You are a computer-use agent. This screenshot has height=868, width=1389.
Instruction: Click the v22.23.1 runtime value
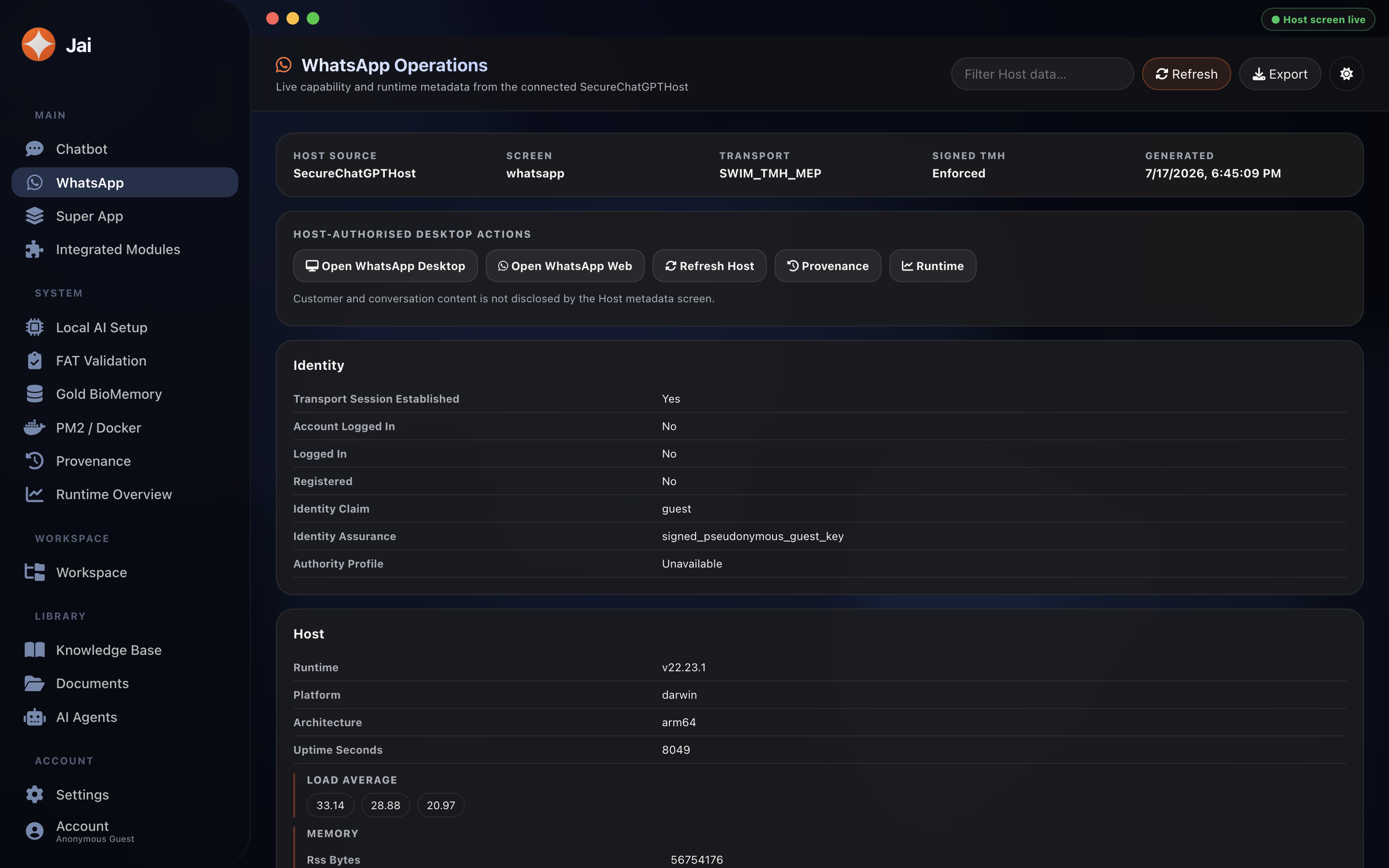tap(683, 667)
